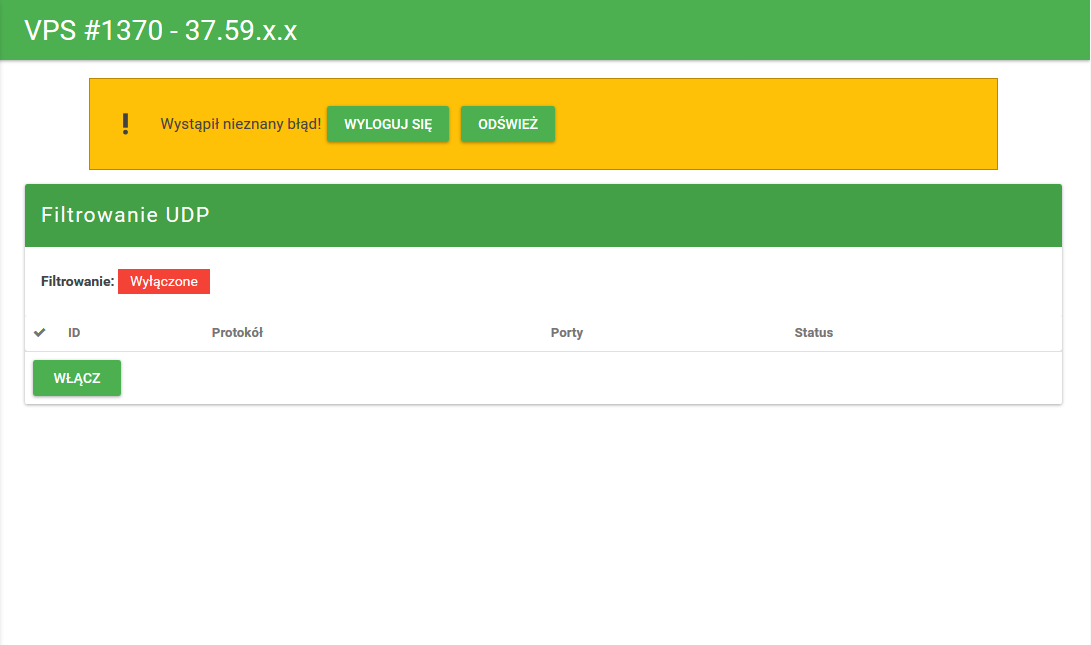The height and width of the screenshot is (645, 1091).
Task: Click the VPS #1370 title text
Action: point(93,31)
